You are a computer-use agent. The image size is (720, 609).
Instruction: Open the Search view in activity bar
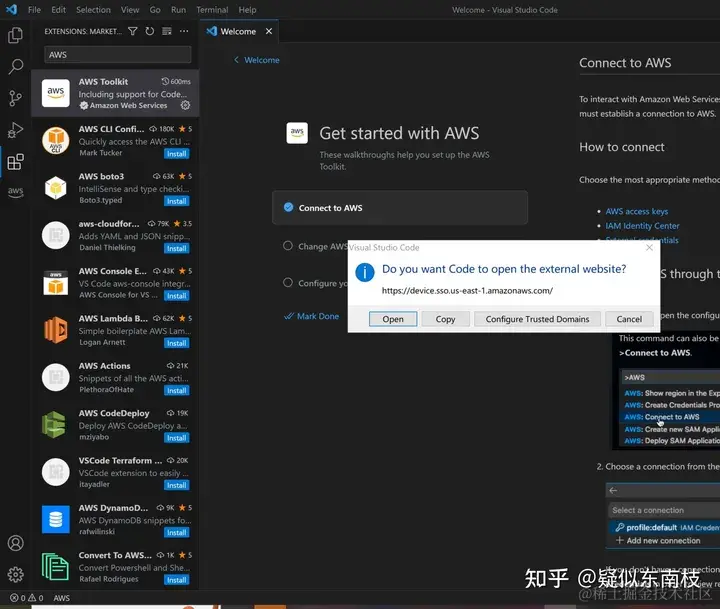tap(15, 67)
